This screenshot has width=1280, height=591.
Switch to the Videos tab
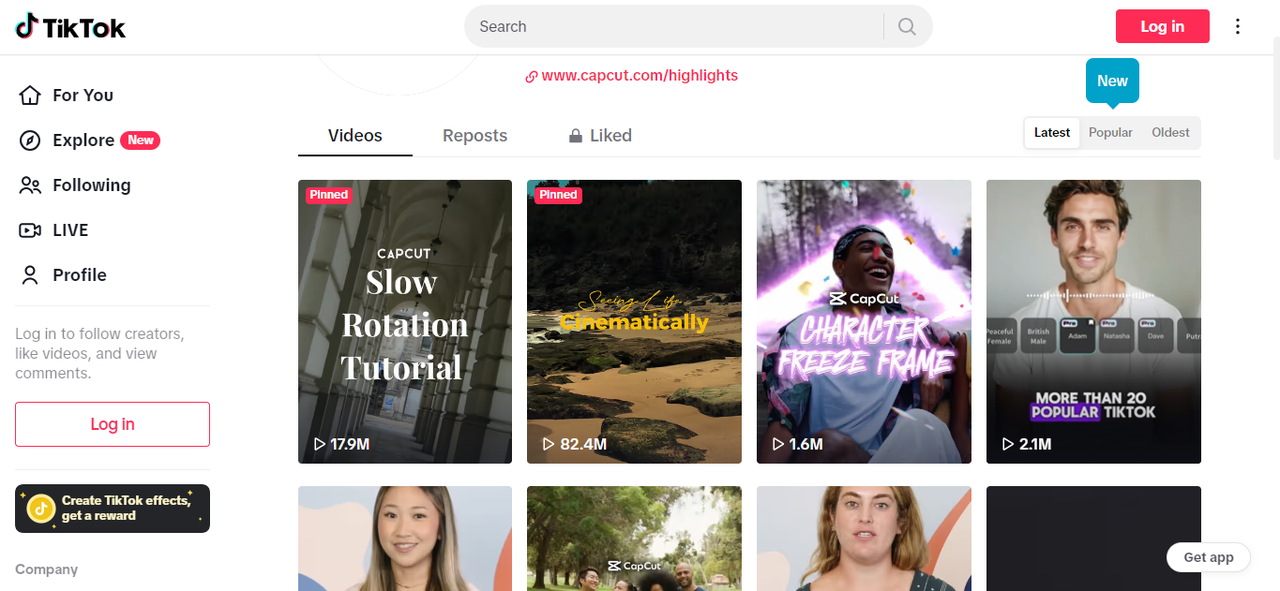coord(355,136)
